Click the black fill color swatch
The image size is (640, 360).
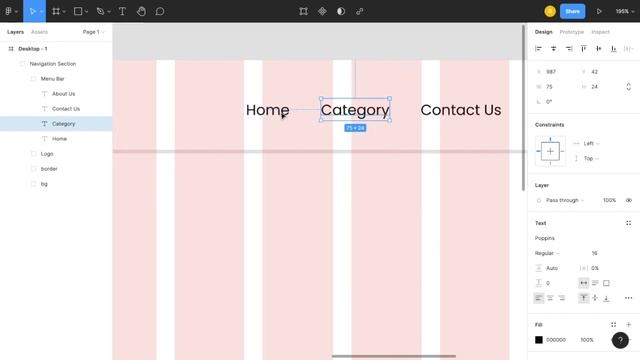pyautogui.click(x=539, y=340)
